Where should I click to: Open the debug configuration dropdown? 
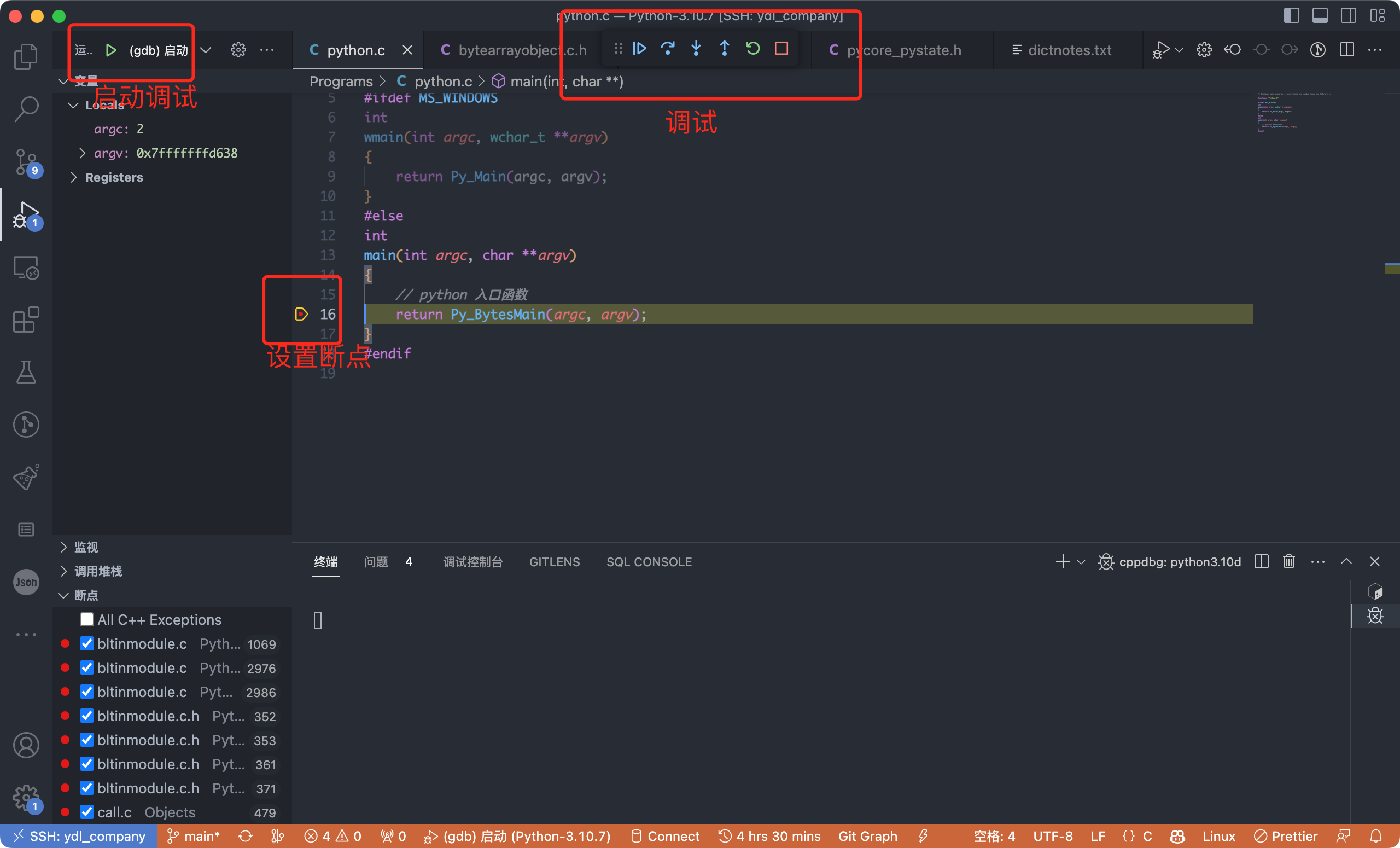(206, 49)
